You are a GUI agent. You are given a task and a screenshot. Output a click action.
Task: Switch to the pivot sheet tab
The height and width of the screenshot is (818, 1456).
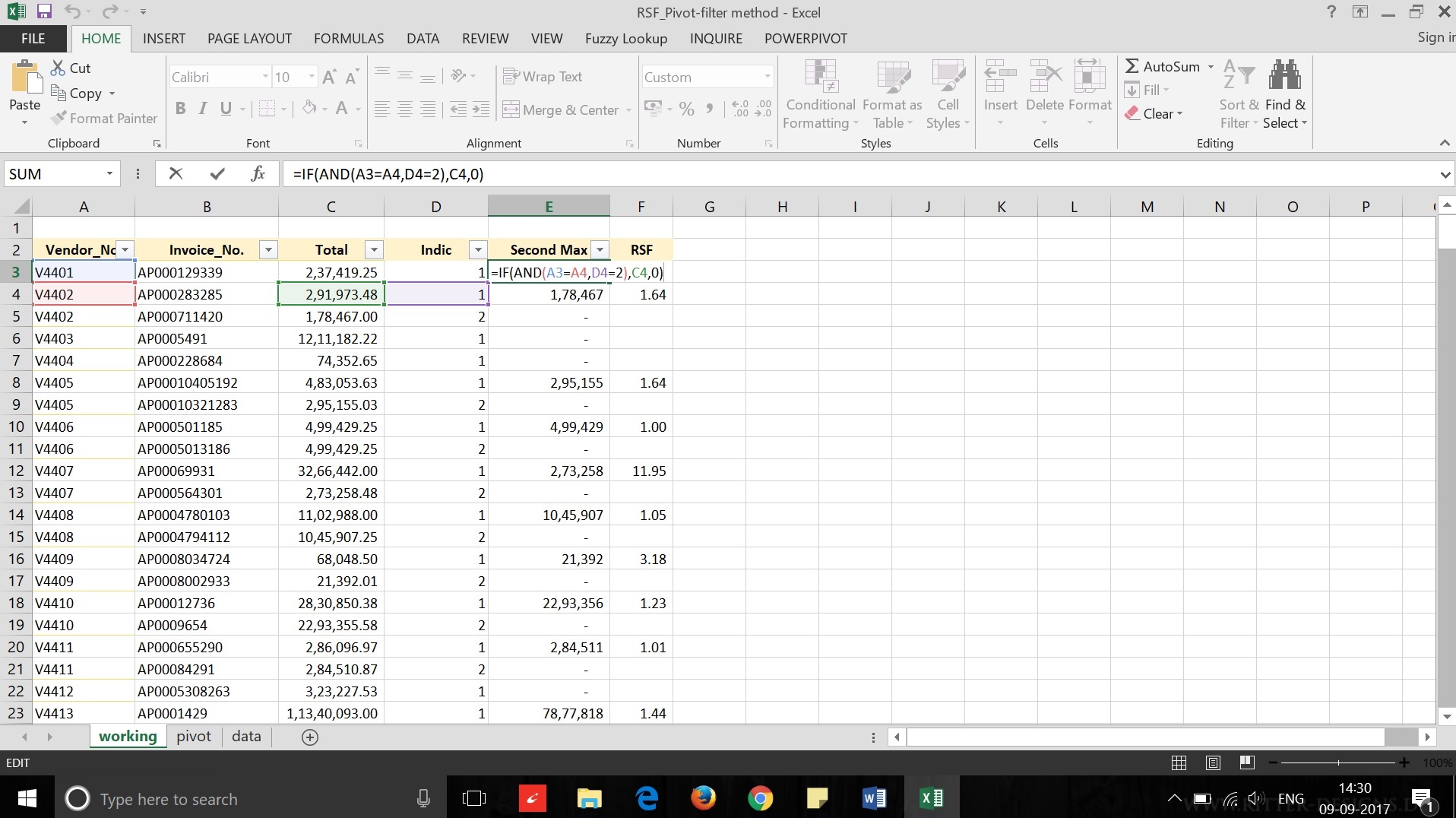pos(194,736)
